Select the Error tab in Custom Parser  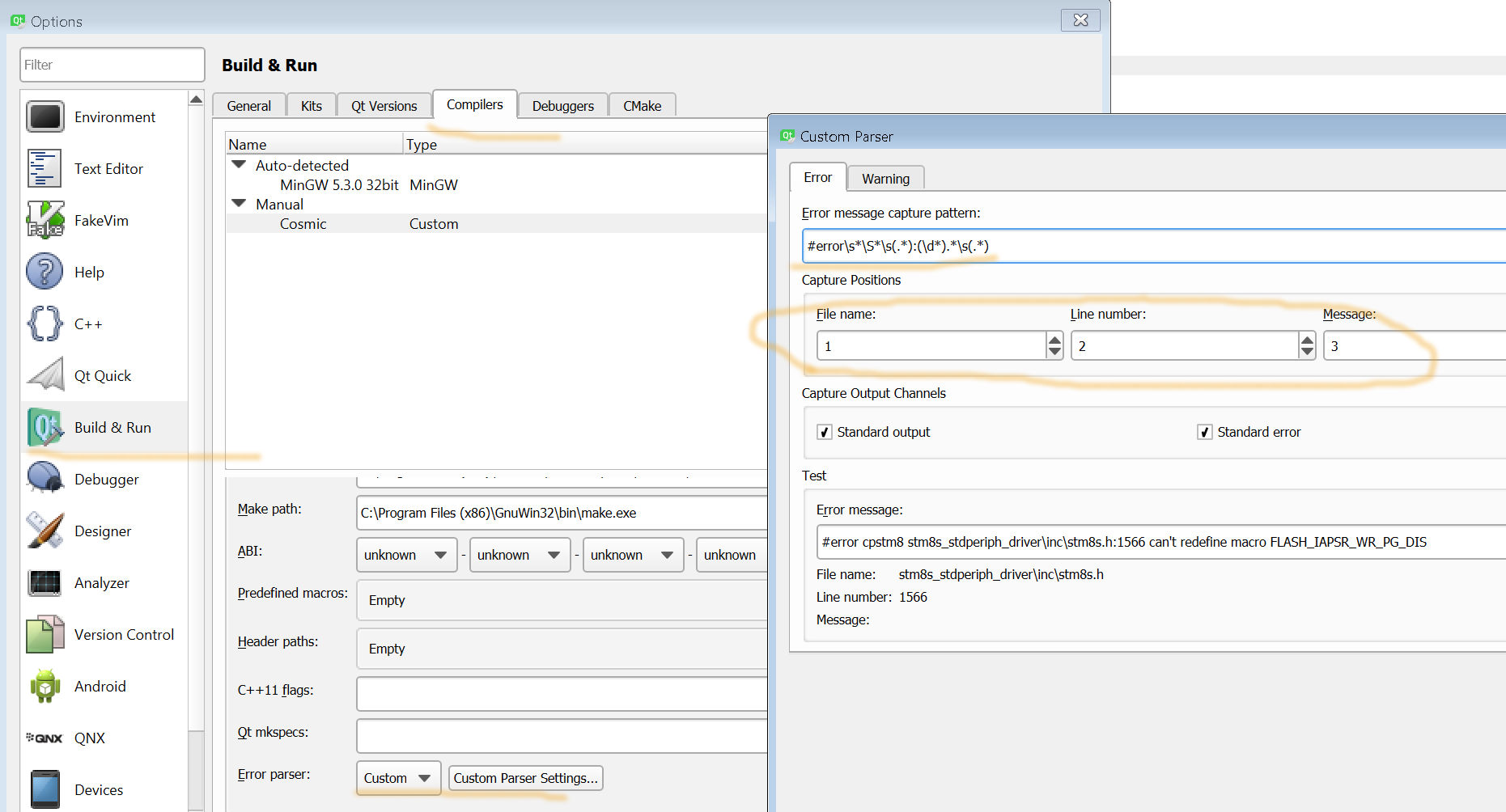(818, 177)
